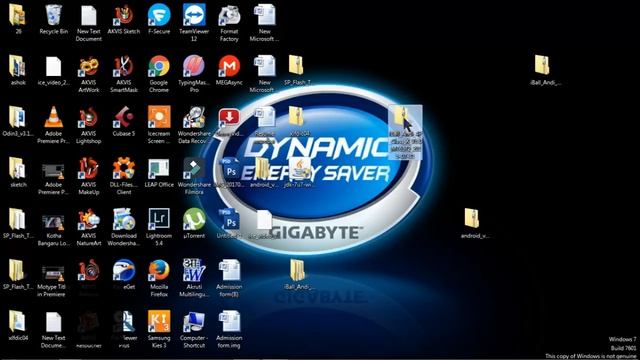Select Kotha Bangaru Lo... video file

53,220
